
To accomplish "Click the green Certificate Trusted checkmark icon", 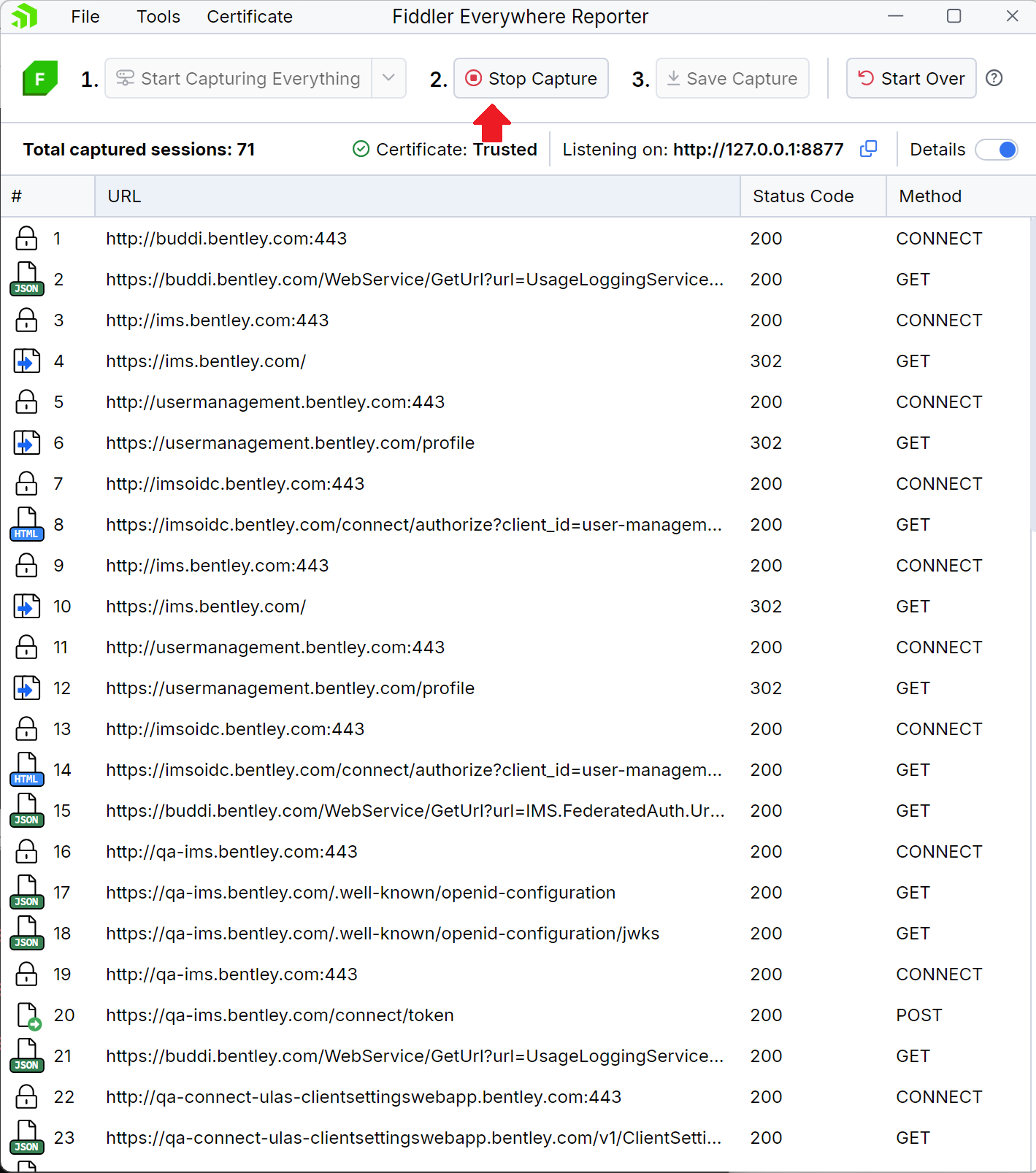I will point(361,149).
